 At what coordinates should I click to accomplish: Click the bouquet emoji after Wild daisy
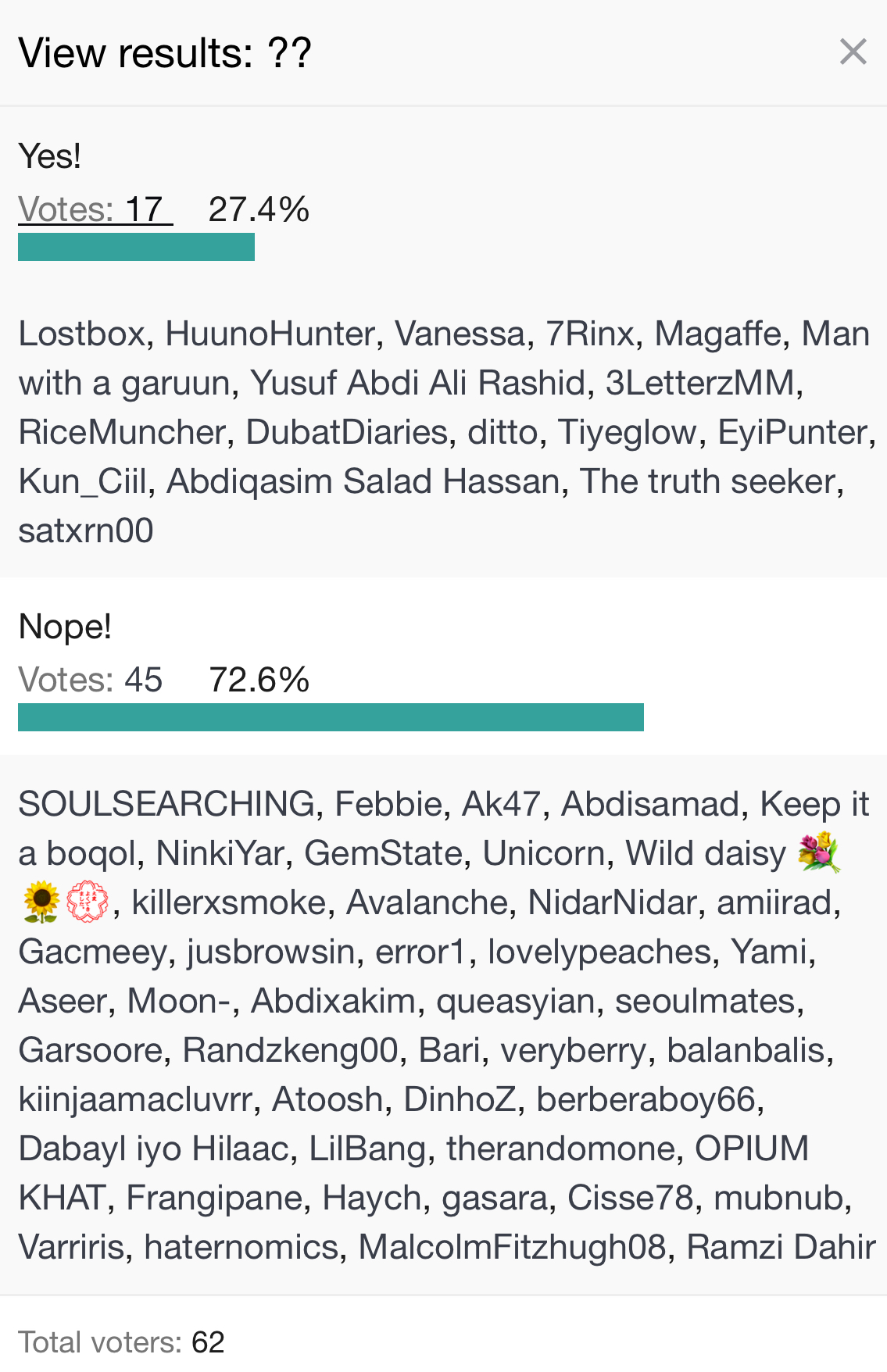point(818,853)
